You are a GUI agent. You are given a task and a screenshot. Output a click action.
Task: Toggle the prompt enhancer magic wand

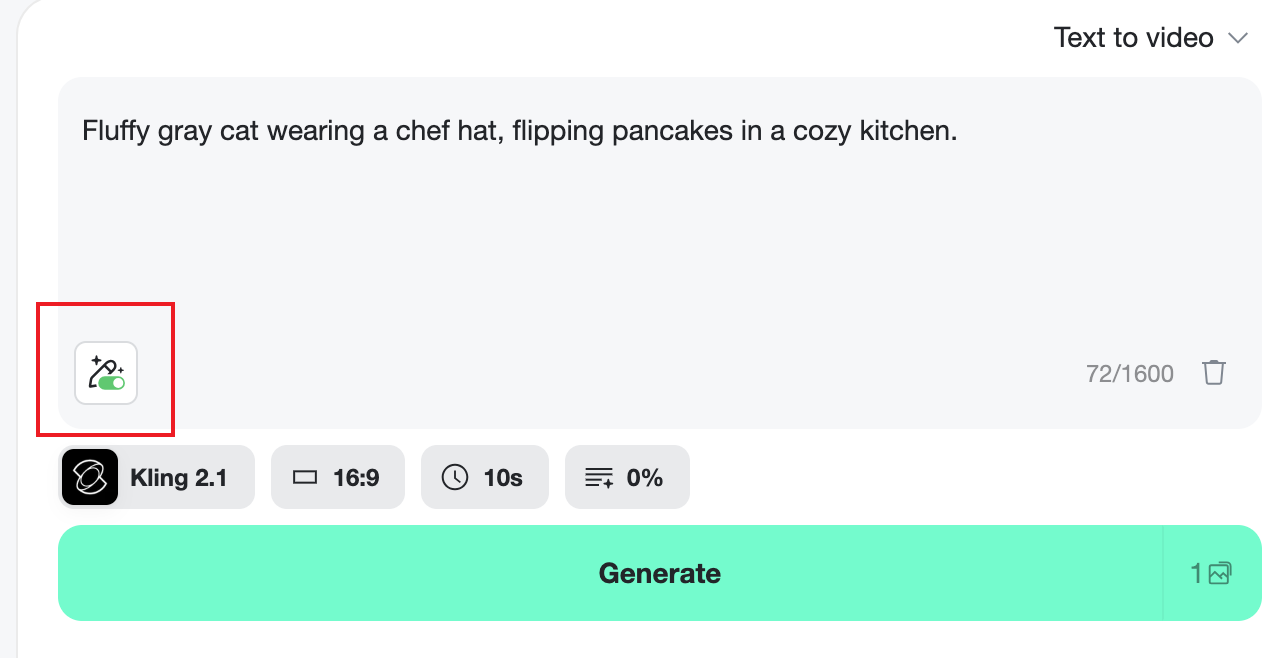106,372
